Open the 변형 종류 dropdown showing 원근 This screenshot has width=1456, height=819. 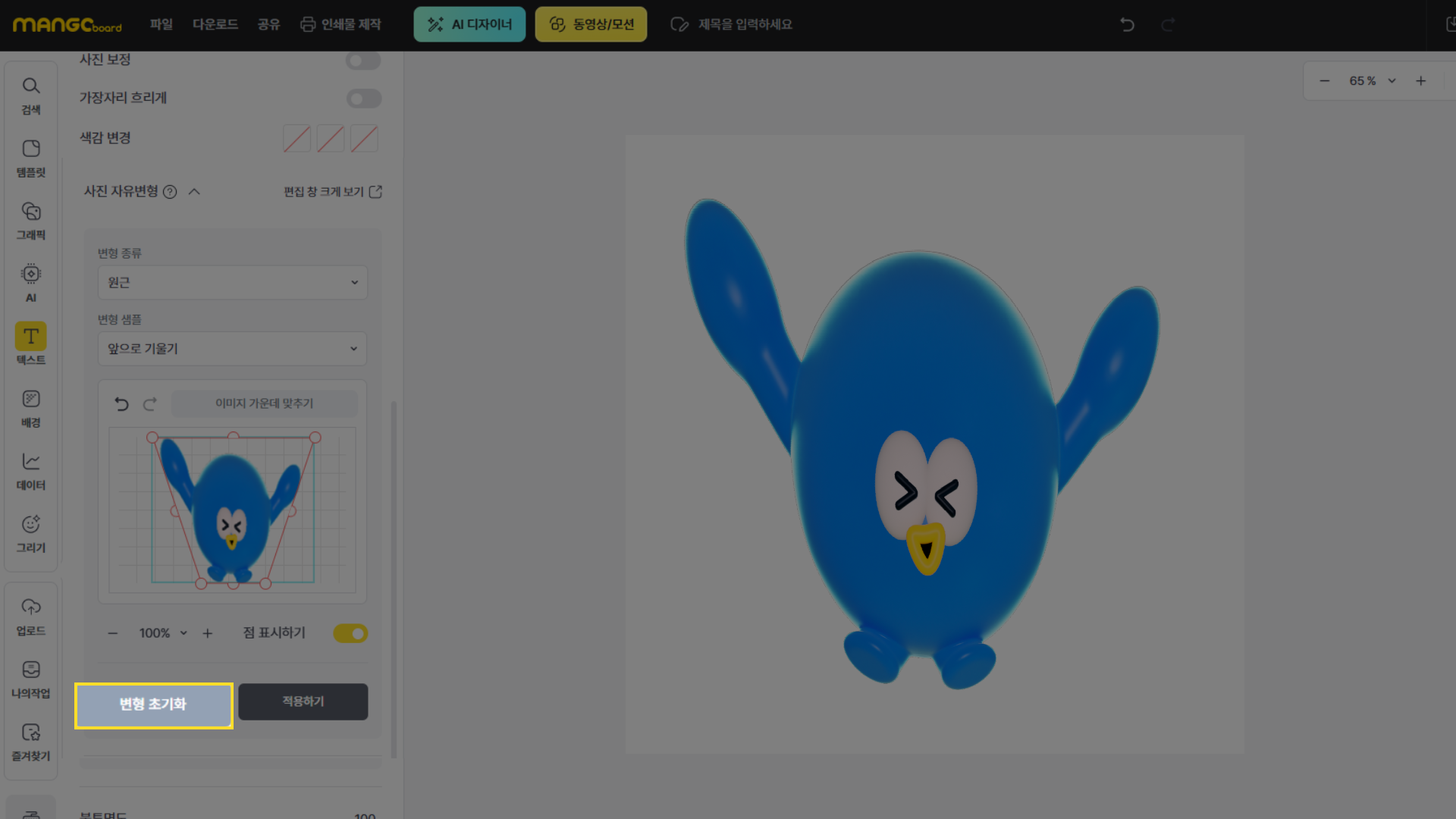(x=232, y=282)
